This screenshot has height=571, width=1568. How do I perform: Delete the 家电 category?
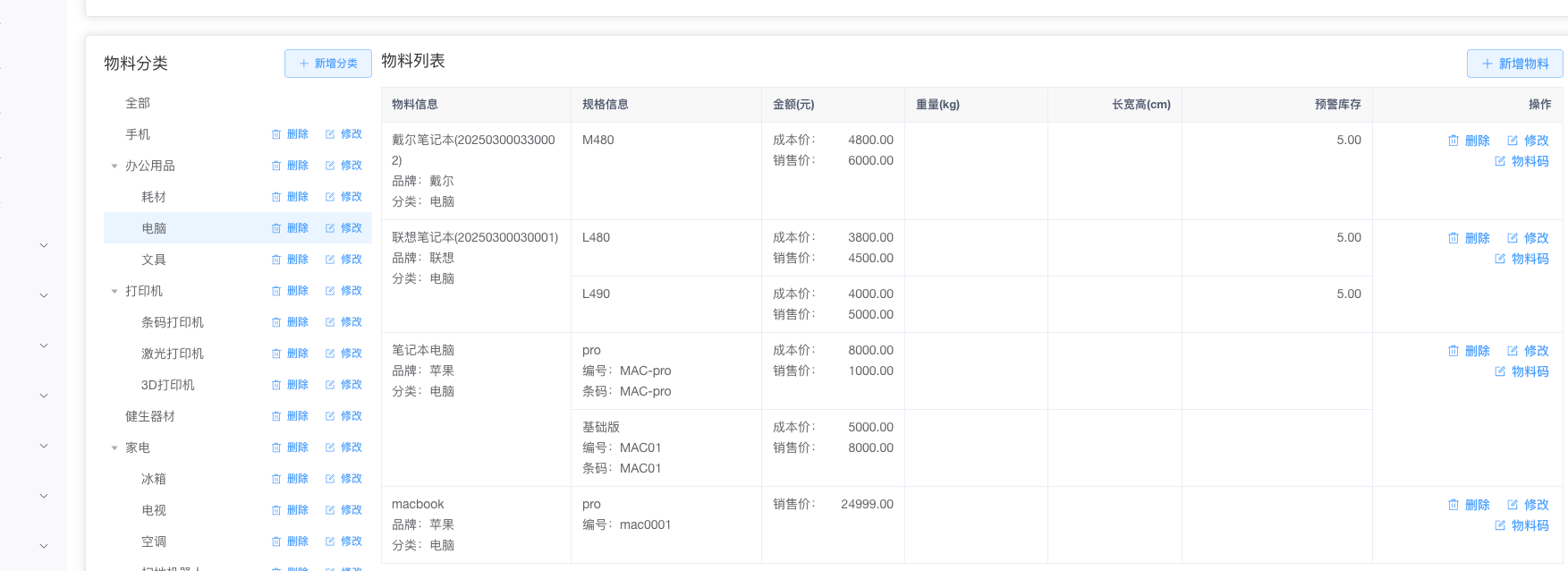tap(290, 447)
